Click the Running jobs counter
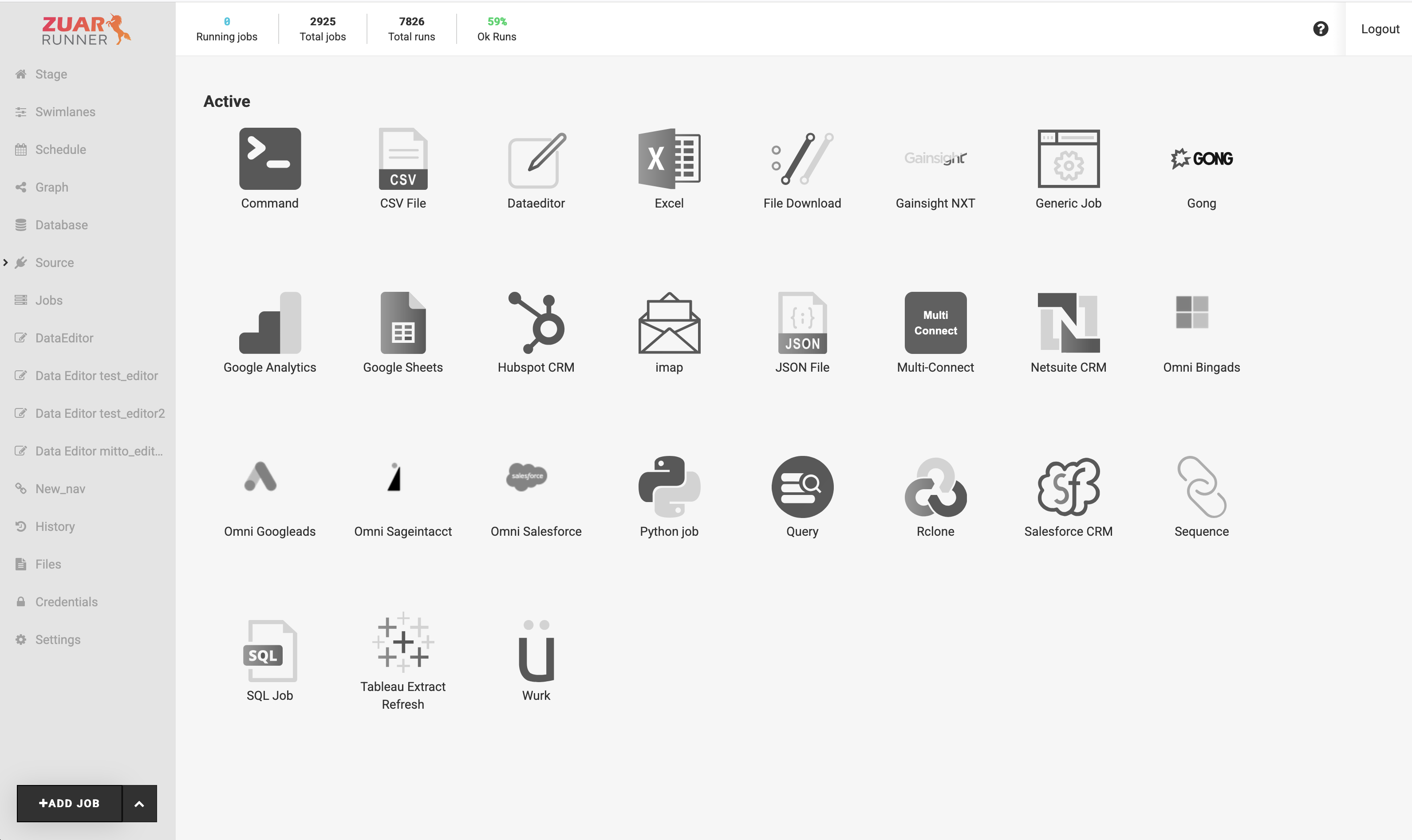The image size is (1412, 840). click(x=226, y=29)
